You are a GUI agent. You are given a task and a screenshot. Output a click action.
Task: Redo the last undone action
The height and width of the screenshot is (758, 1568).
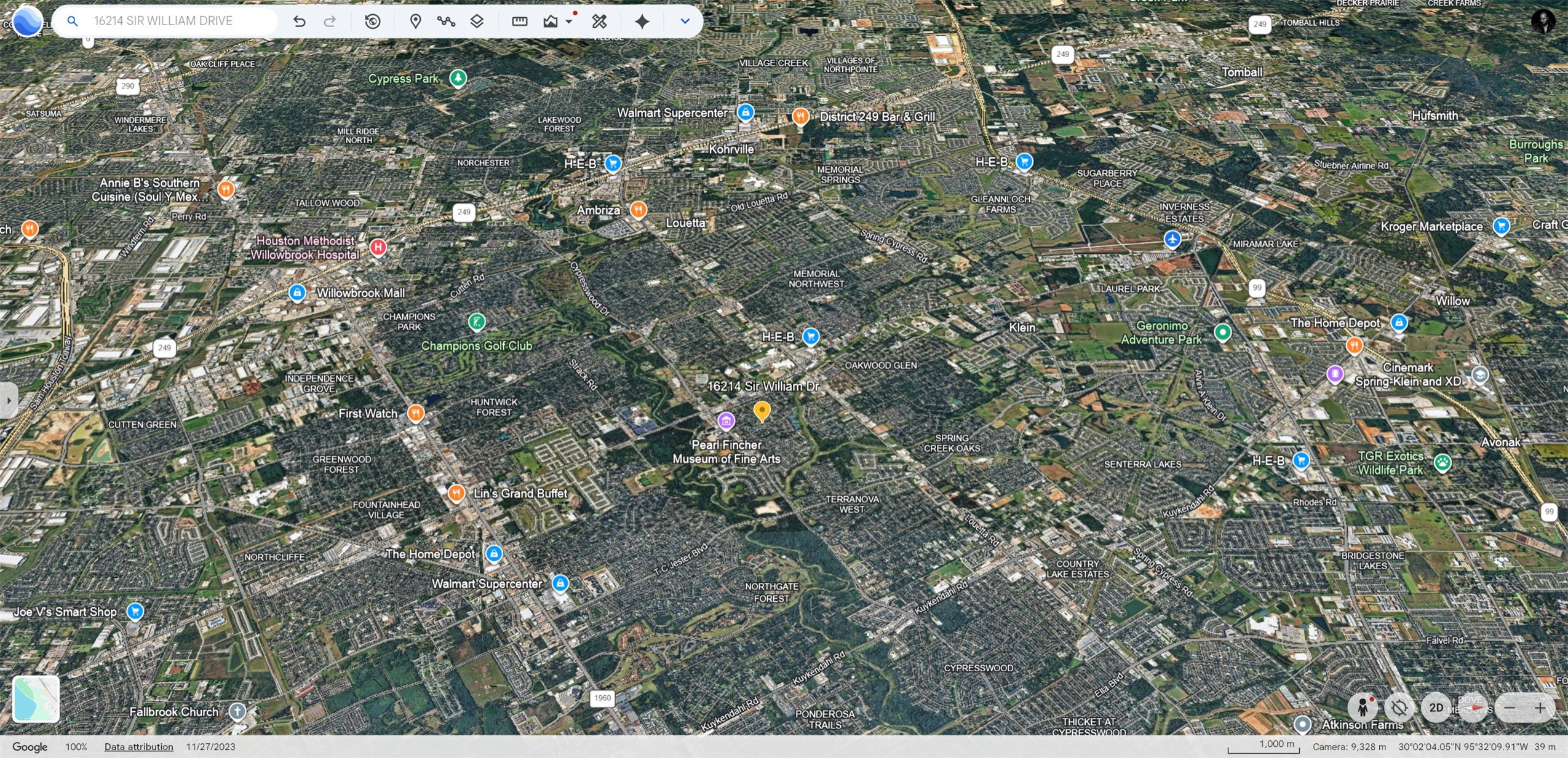coord(330,22)
